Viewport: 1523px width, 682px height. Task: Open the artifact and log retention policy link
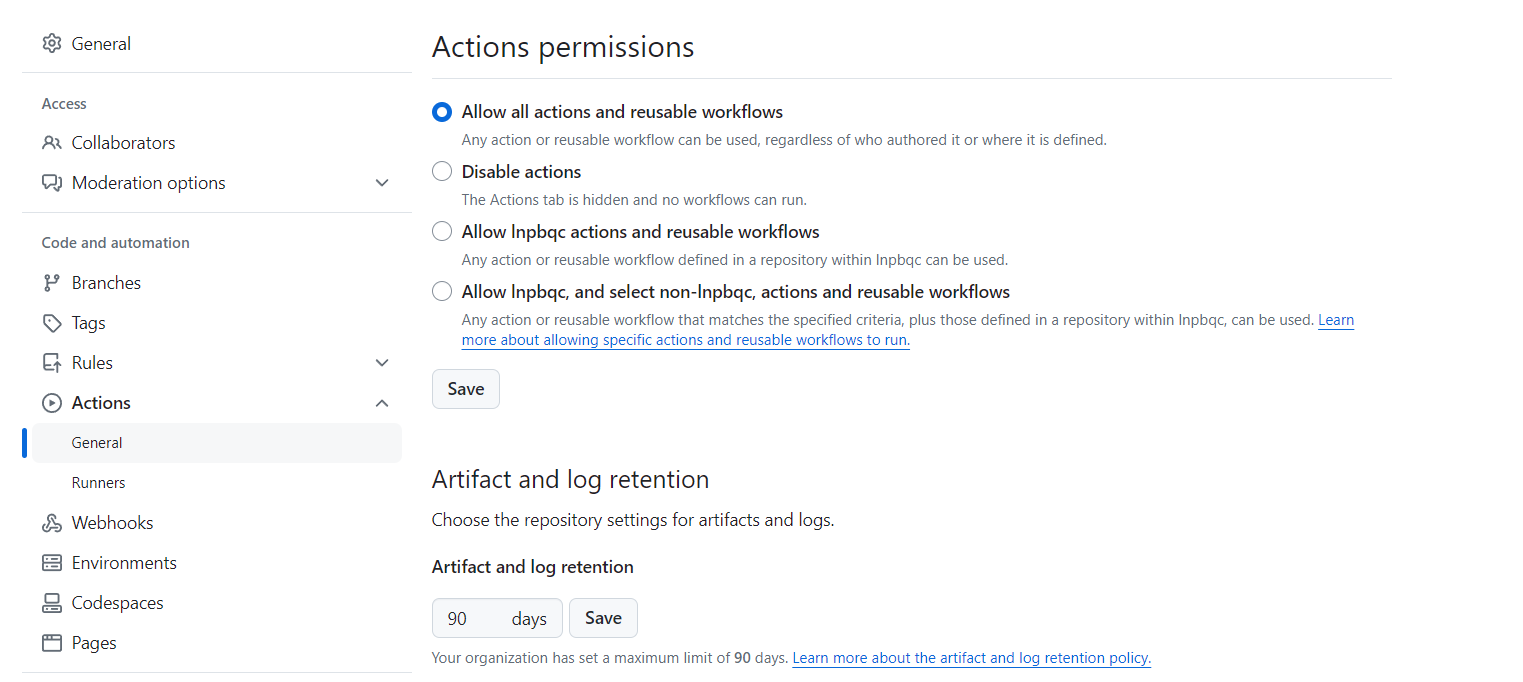[972, 658]
